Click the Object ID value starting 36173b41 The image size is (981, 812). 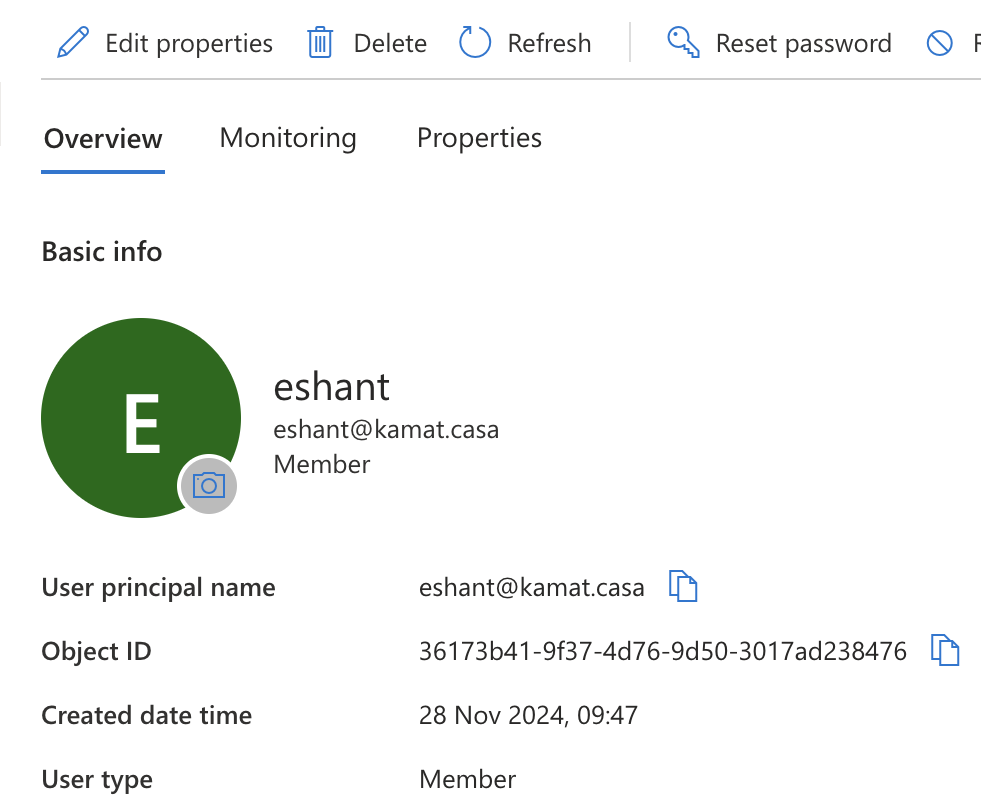pyautogui.click(x=662, y=652)
